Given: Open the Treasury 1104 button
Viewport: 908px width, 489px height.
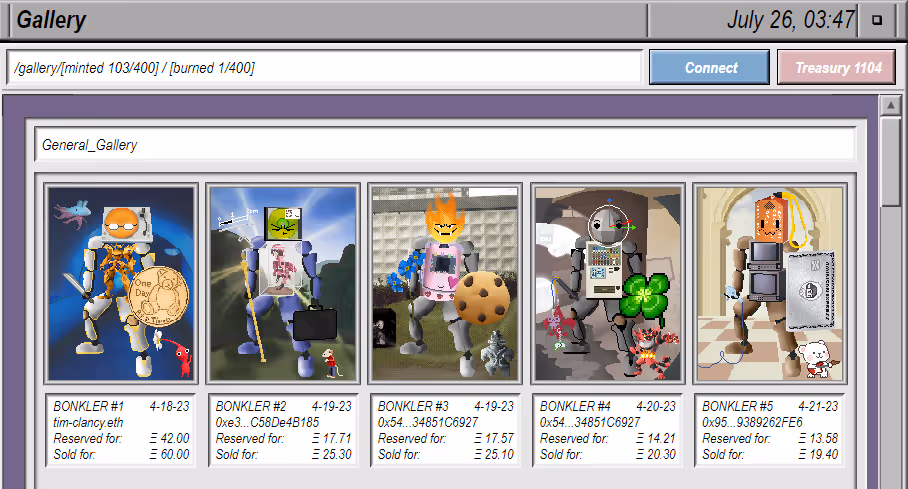Looking at the screenshot, I should pos(837,68).
